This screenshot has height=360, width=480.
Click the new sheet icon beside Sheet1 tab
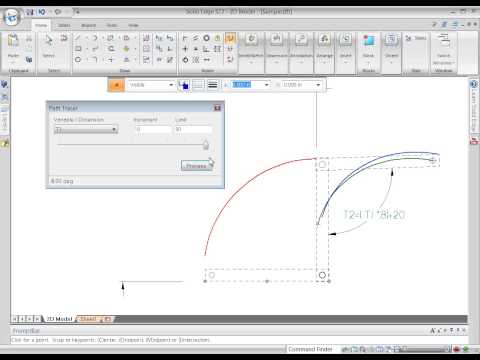[x=108, y=319]
